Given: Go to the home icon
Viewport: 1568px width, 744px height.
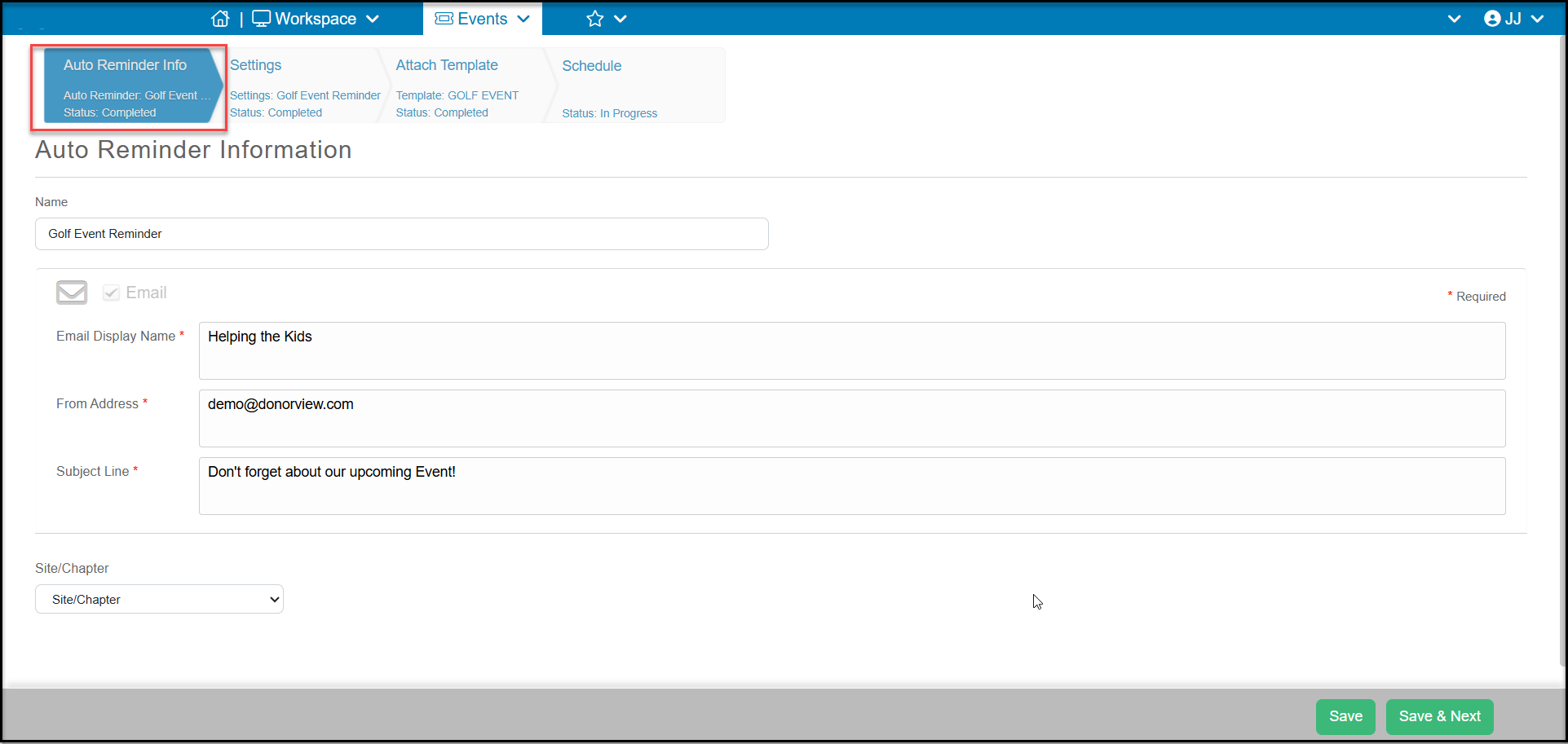Looking at the screenshot, I should click(220, 19).
